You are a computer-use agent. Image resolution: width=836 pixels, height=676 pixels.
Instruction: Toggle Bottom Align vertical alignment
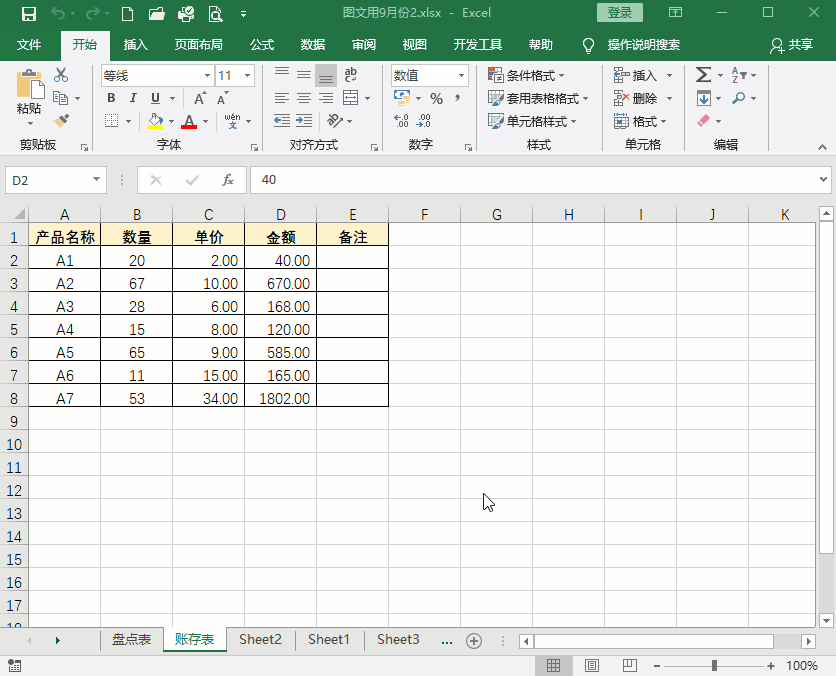click(326, 75)
